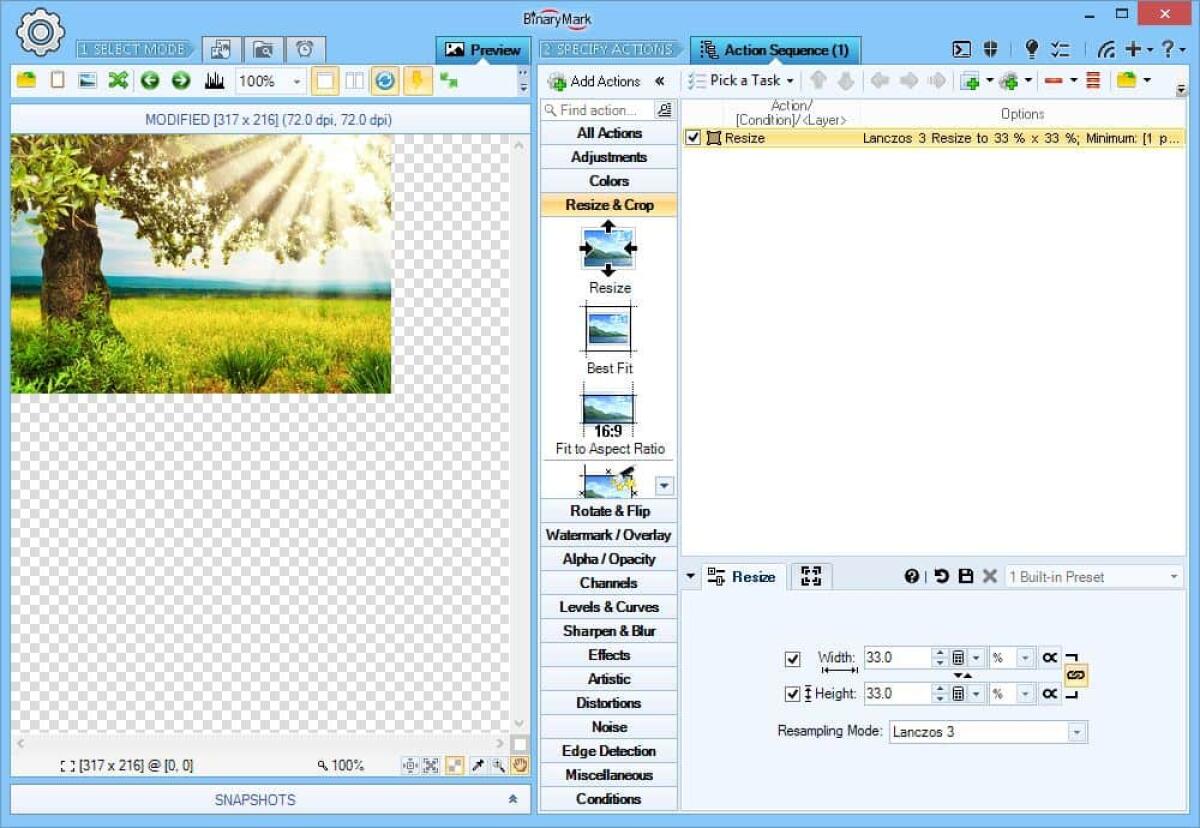This screenshot has height=828, width=1200.
Task: Open the settings gear in top-left corner
Action: coord(40,33)
